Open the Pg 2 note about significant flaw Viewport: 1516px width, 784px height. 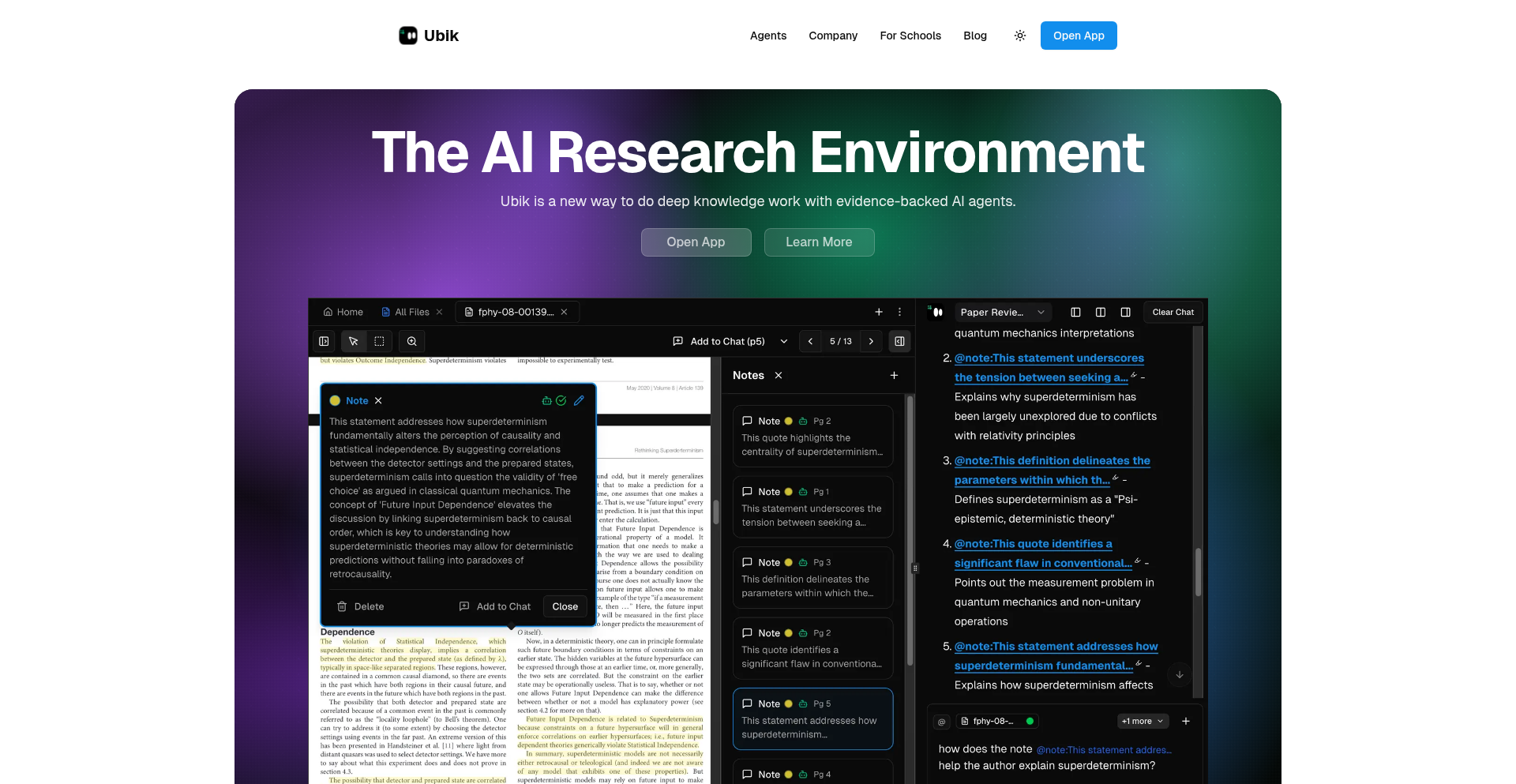(812, 648)
